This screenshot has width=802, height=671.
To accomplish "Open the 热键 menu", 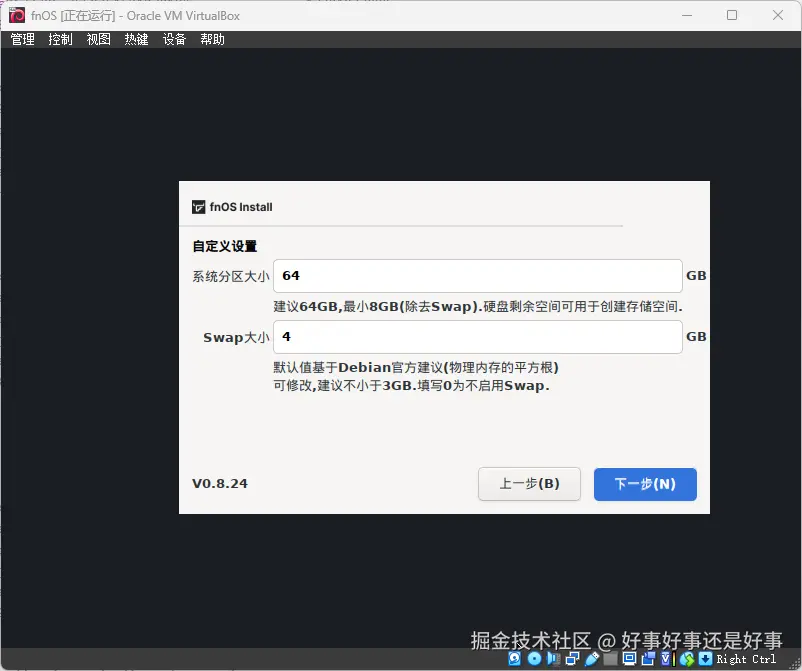I will point(137,39).
